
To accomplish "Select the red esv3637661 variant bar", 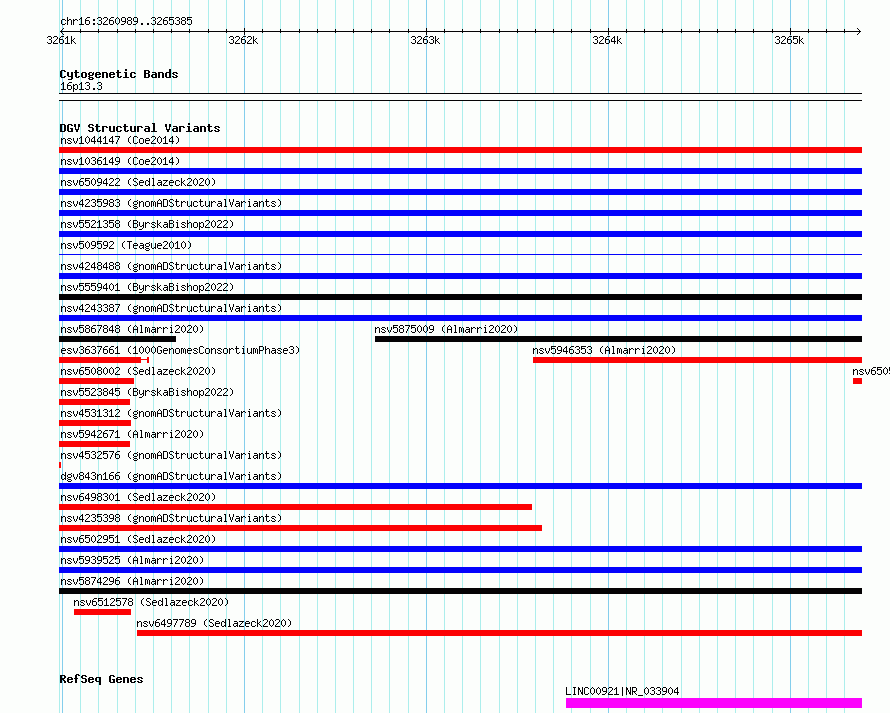I will (104, 360).
